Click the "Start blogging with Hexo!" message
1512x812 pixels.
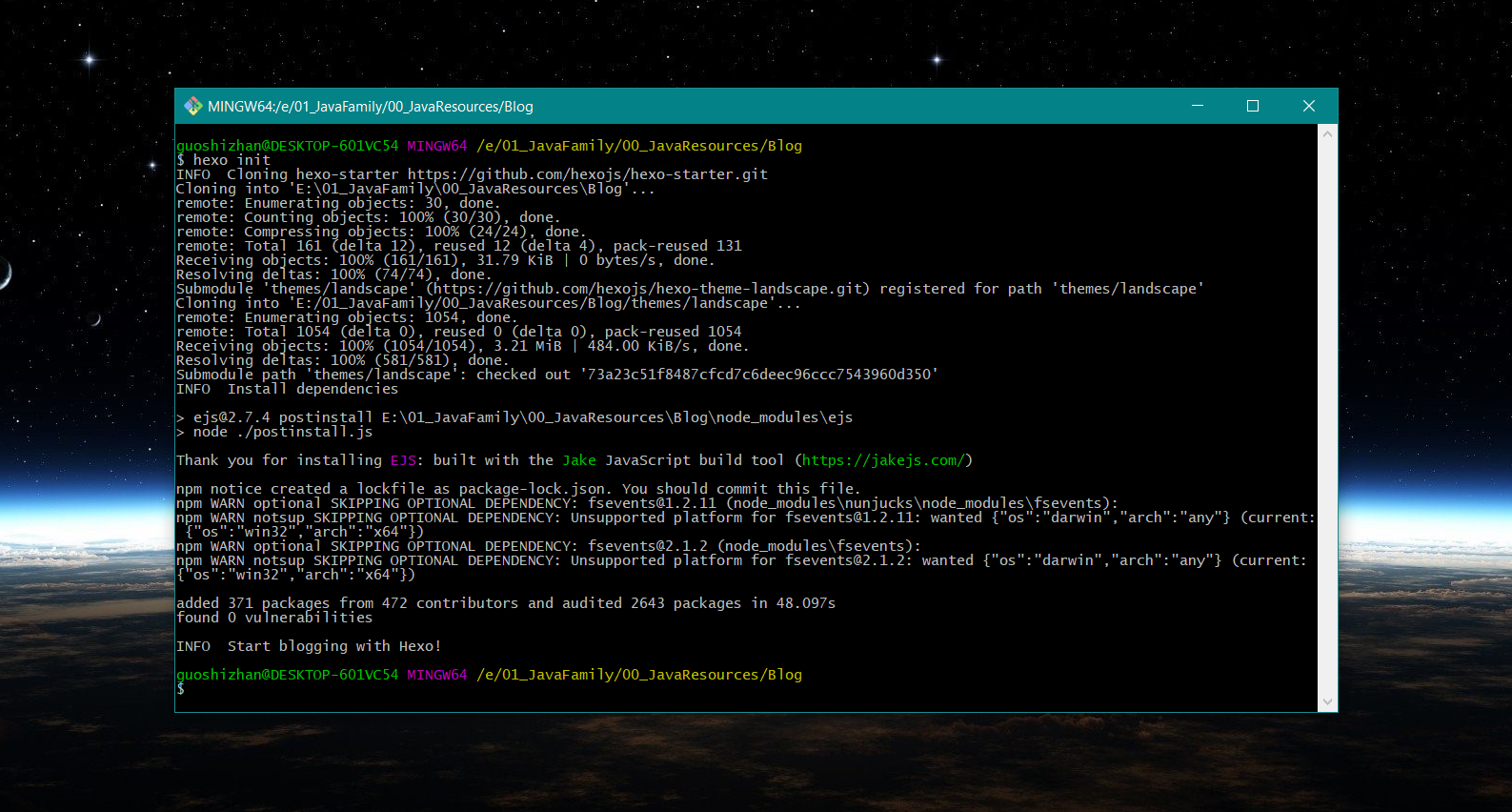[333, 646]
